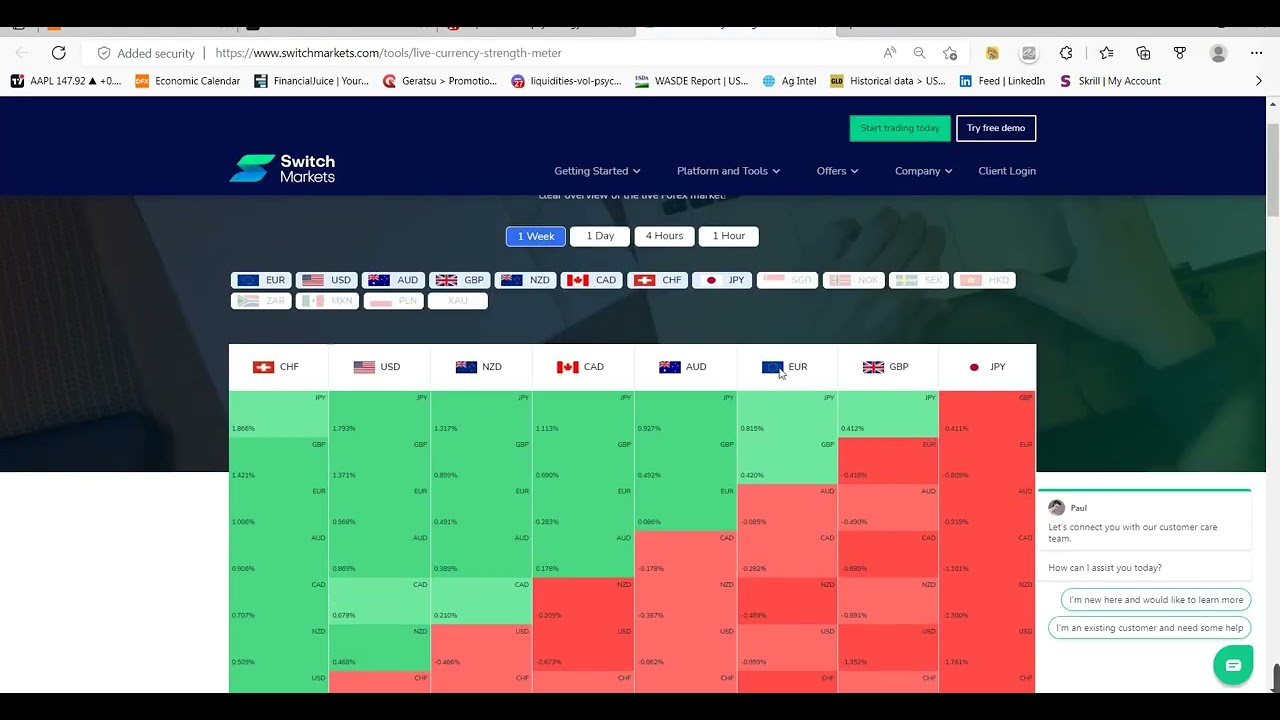Open browser extensions puzzle icon
The height and width of the screenshot is (720, 1280).
[x=1066, y=53]
